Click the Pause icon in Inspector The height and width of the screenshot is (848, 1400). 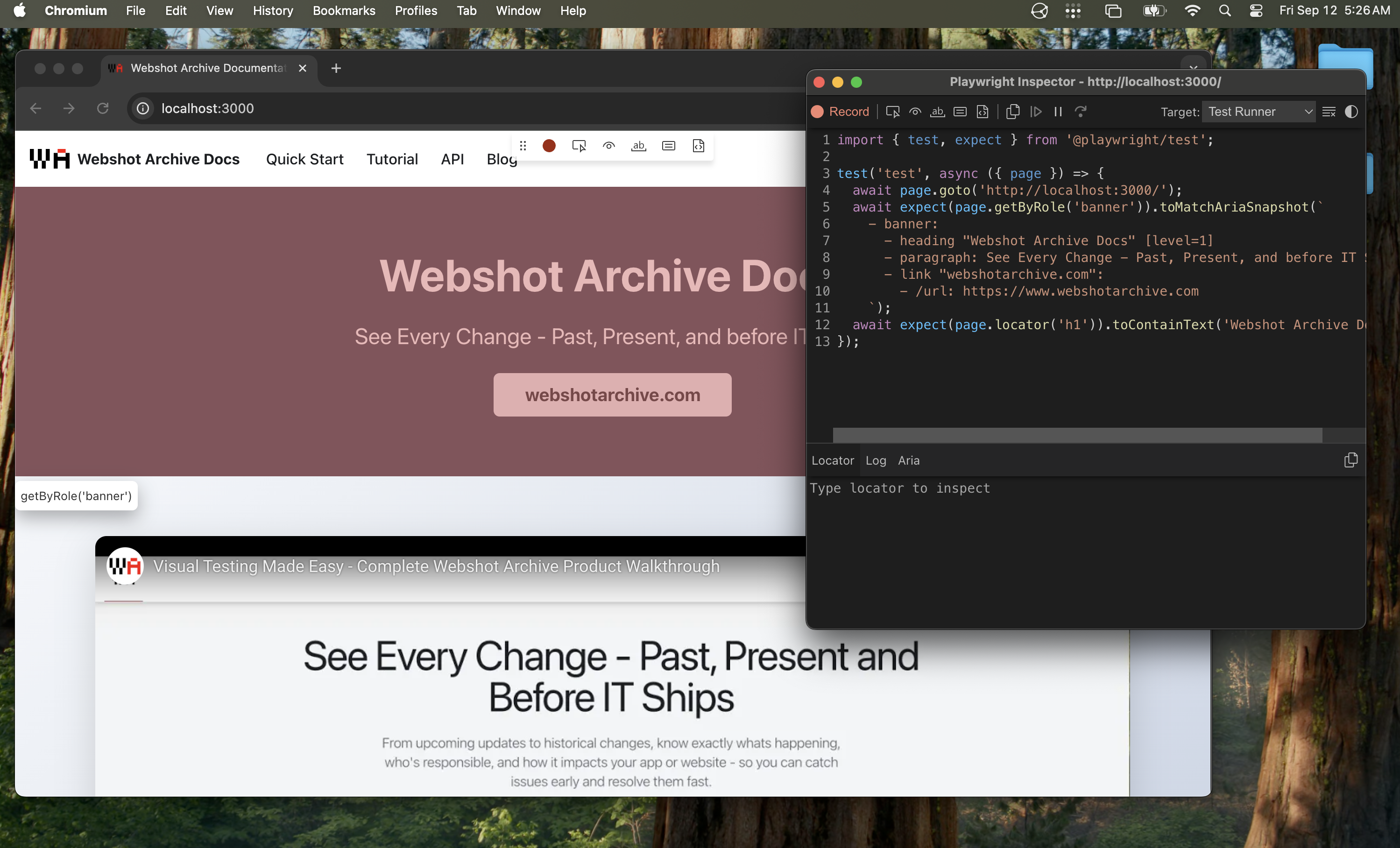pos(1058,112)
